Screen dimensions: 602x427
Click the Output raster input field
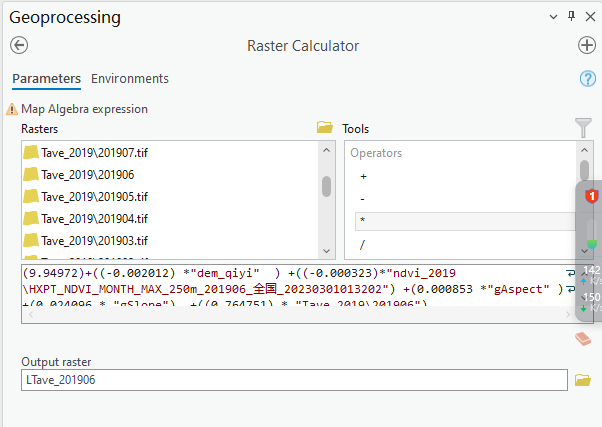pyautogui.click(x=295, y=380)
